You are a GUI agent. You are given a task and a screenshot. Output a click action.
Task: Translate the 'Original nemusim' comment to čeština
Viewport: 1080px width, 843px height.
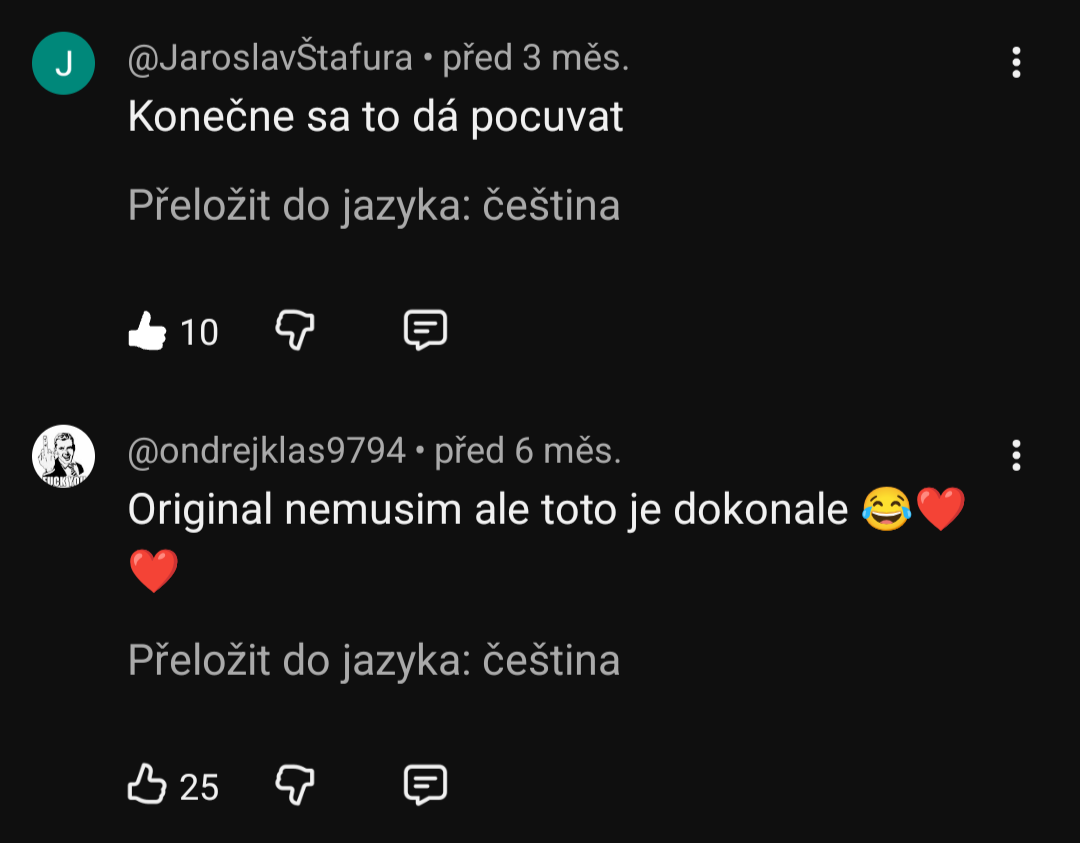[x=374, y=661]
